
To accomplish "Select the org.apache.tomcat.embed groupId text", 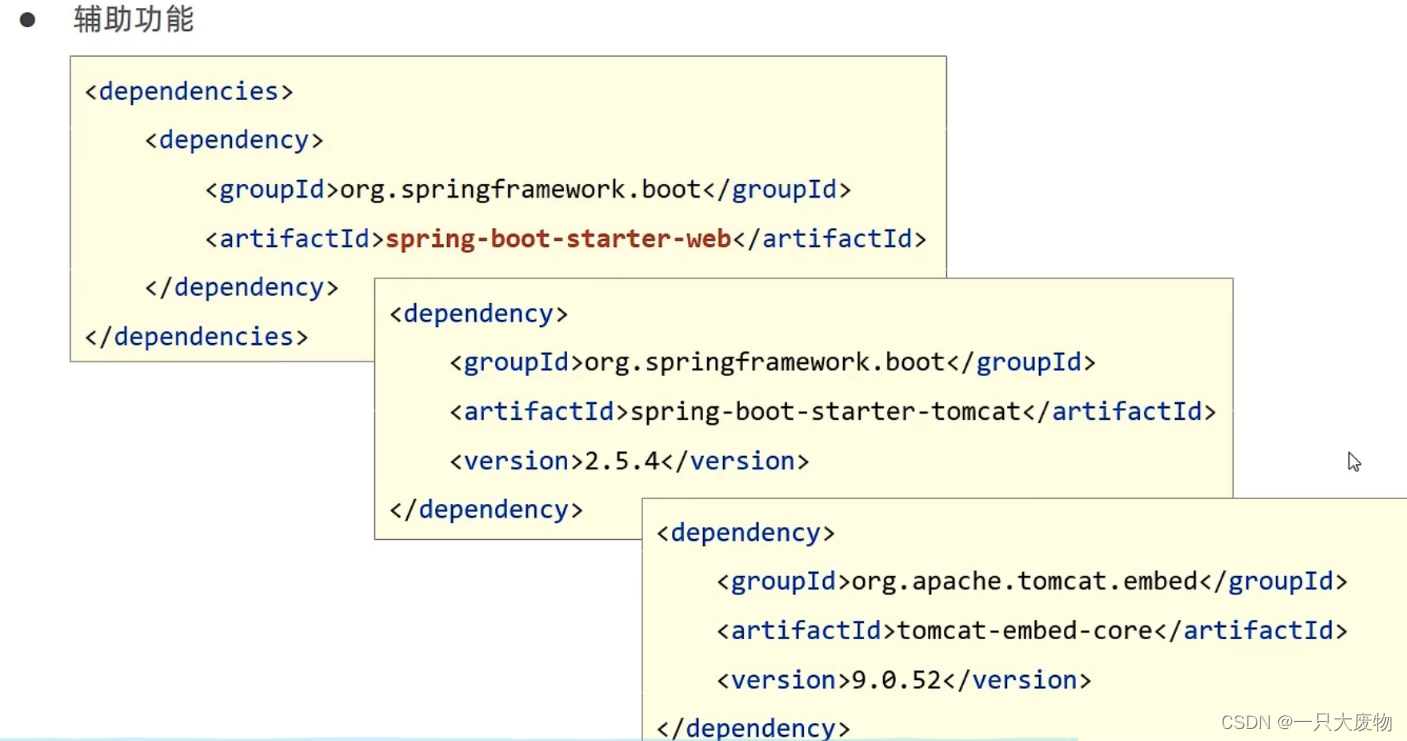I will pyautogui.click(x=1025, y=581).
